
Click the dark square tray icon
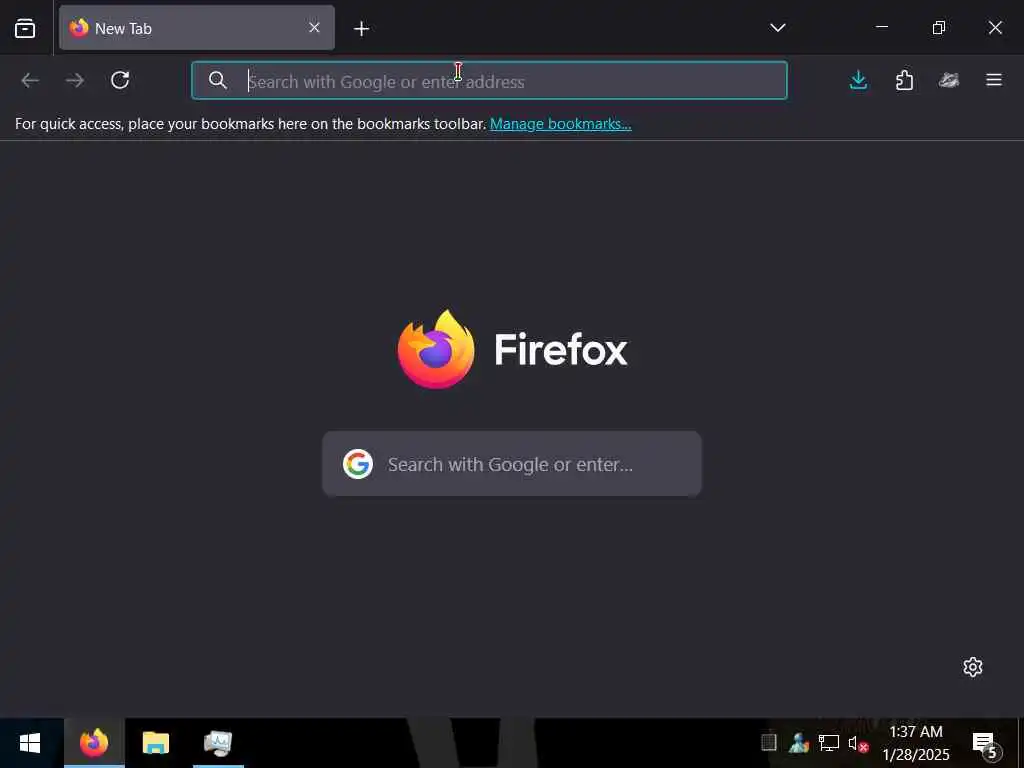769,743
